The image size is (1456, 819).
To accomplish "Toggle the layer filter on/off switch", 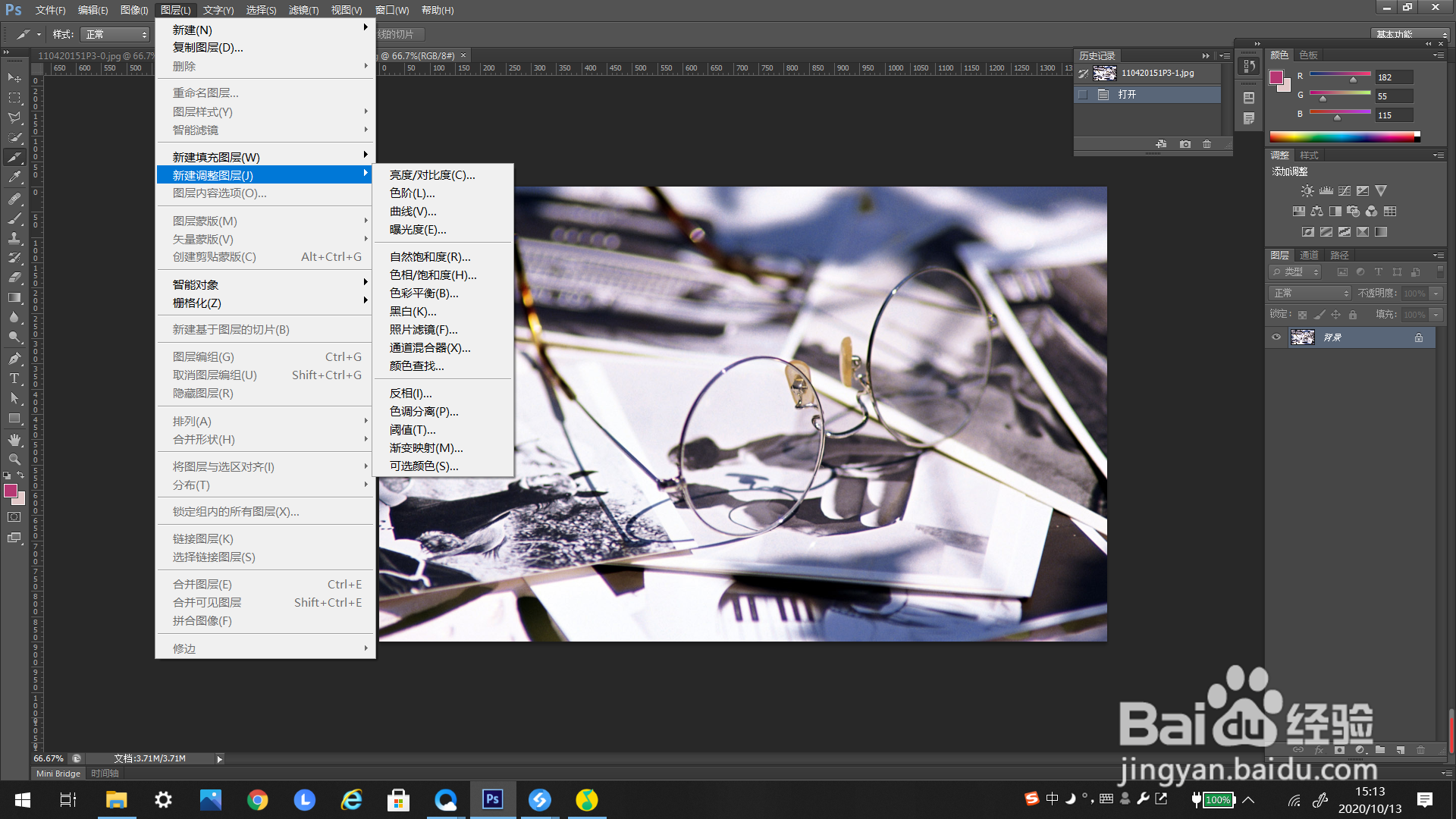I will coord(1440,271).
